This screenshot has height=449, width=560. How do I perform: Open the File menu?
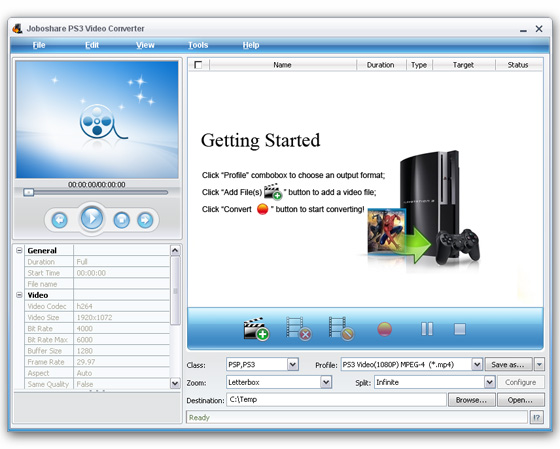39,45
